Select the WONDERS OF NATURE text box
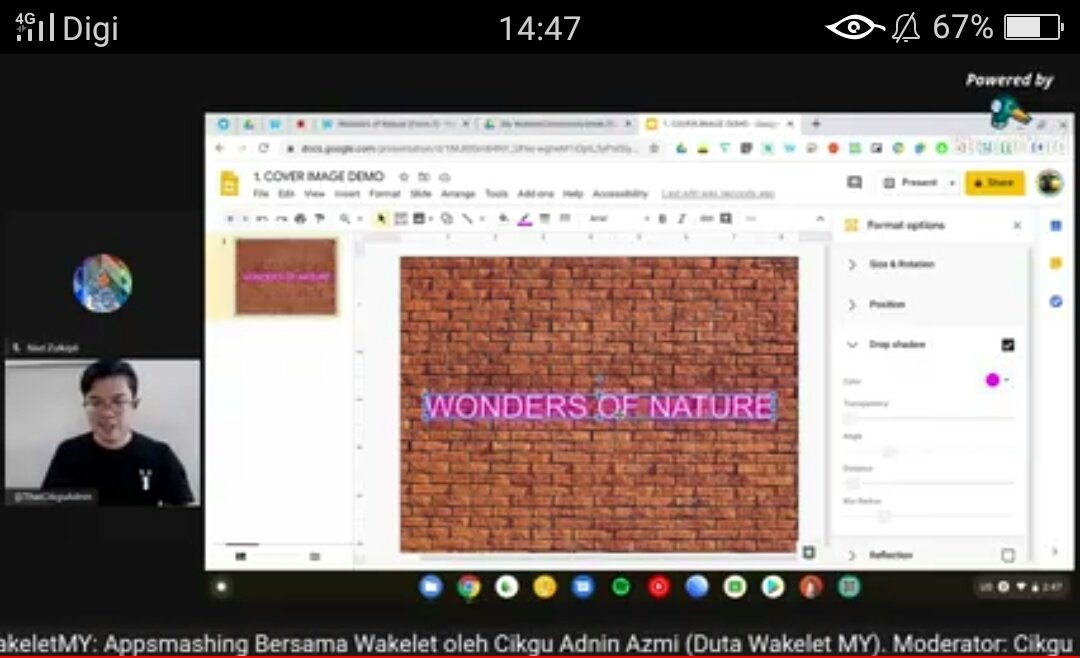Screen dimensions: 1080x658 (x=599, y=406)
